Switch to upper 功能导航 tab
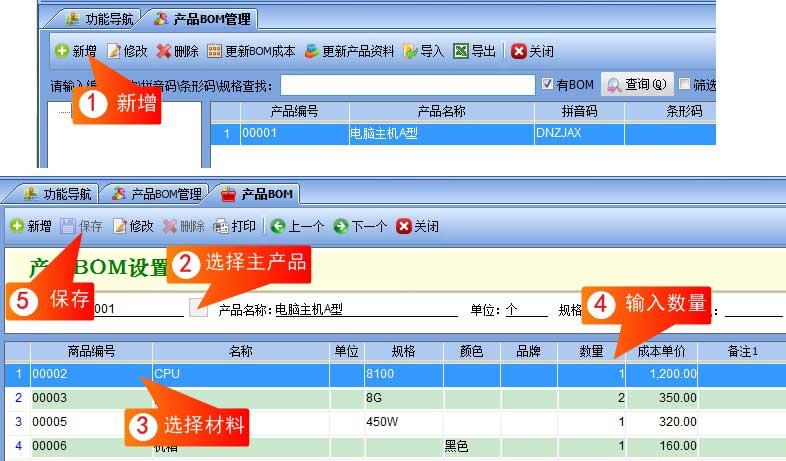 tap(100, 19)
